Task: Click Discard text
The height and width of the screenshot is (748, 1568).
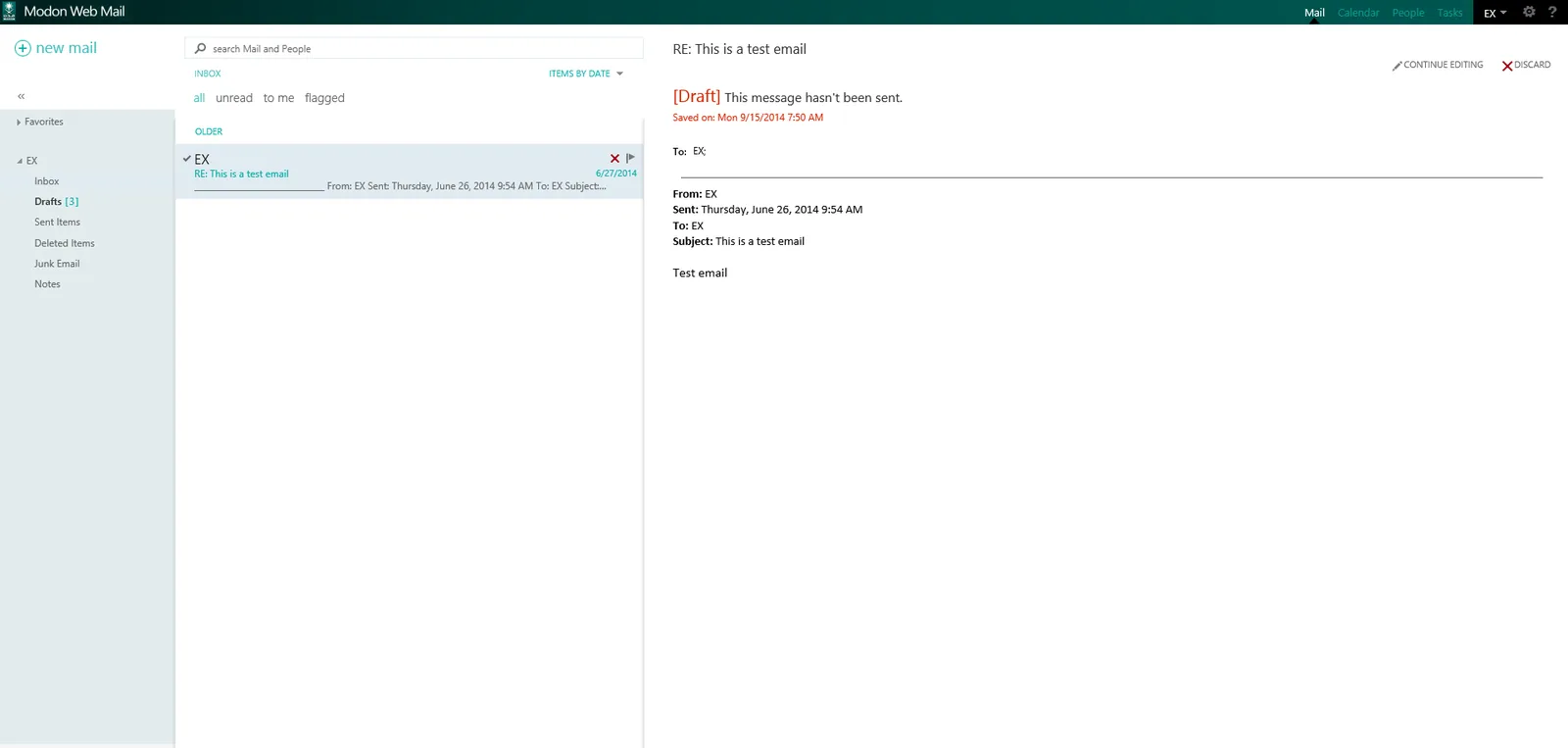Action: (x=1533, y=65)
